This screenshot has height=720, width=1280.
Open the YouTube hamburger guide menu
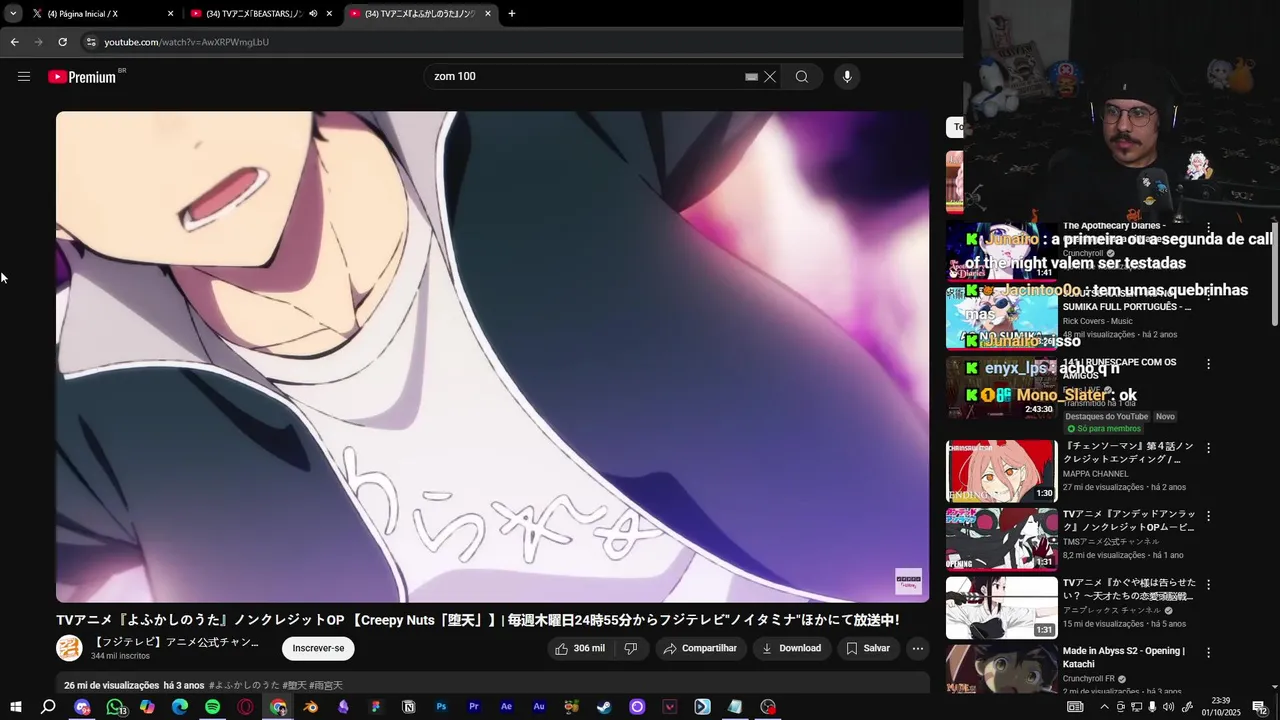[24, 76]
